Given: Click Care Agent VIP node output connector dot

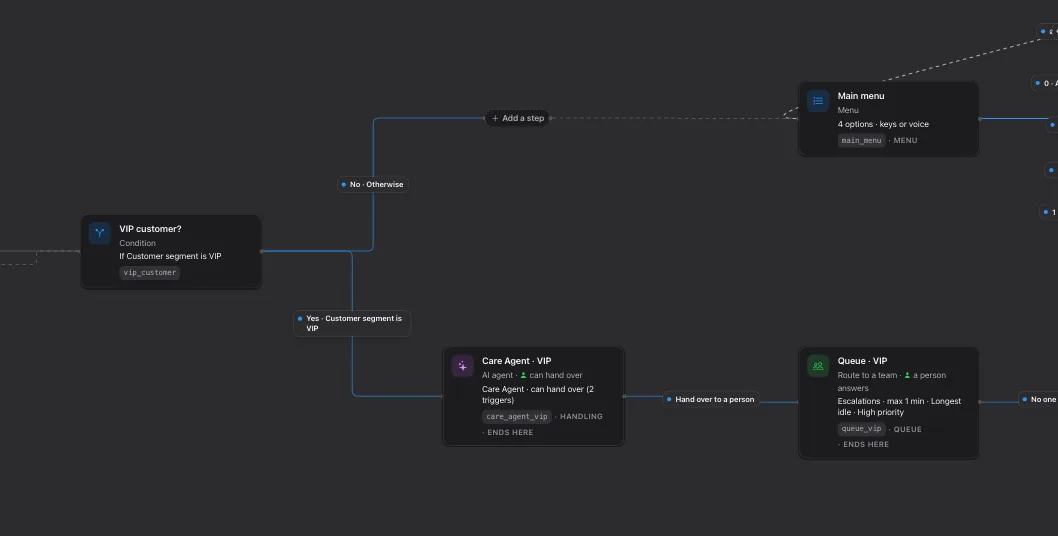Looking at the screenshot, I should coord(624,396).
